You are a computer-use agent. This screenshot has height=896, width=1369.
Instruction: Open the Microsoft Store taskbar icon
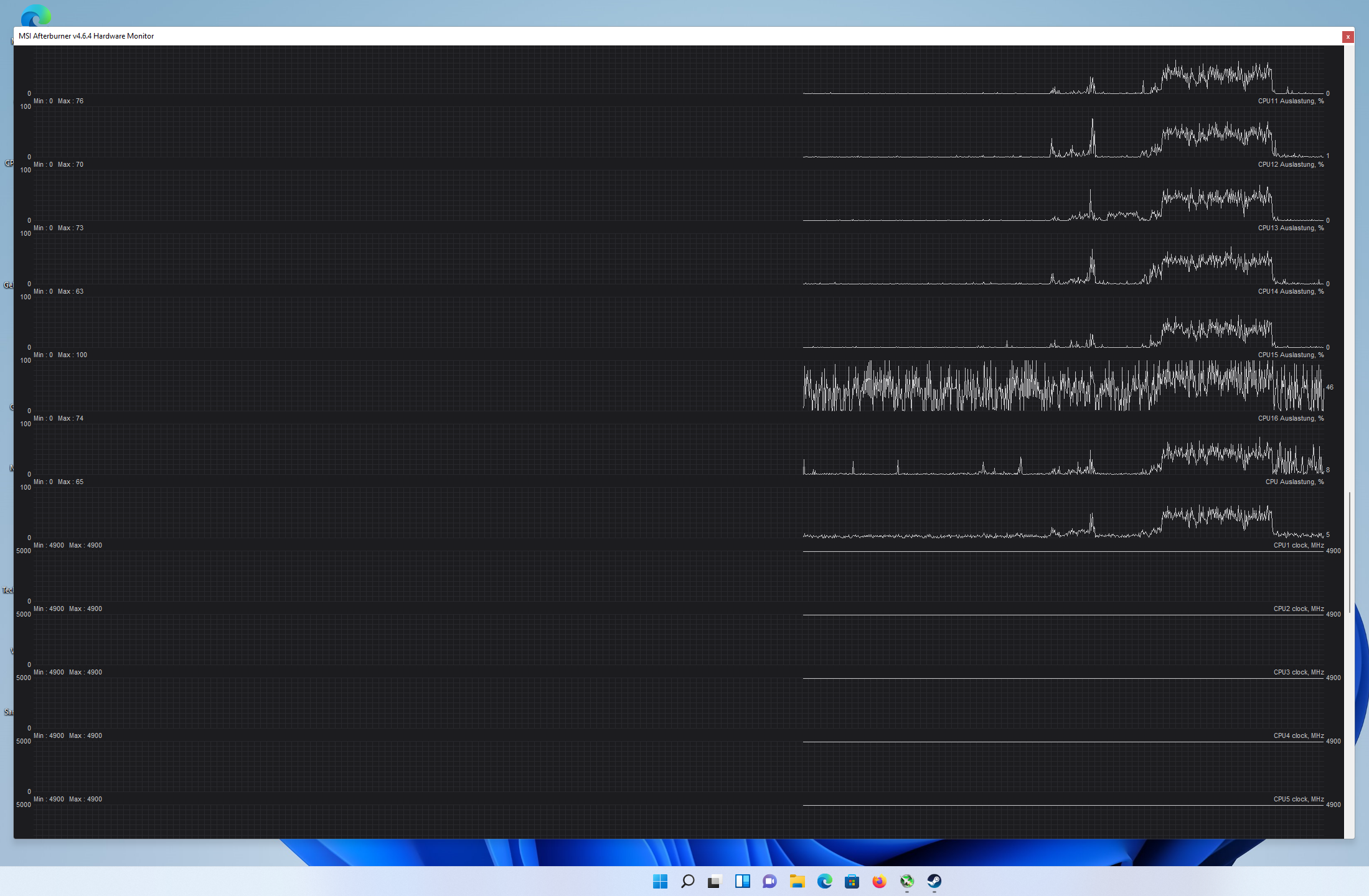coord(852,881)
